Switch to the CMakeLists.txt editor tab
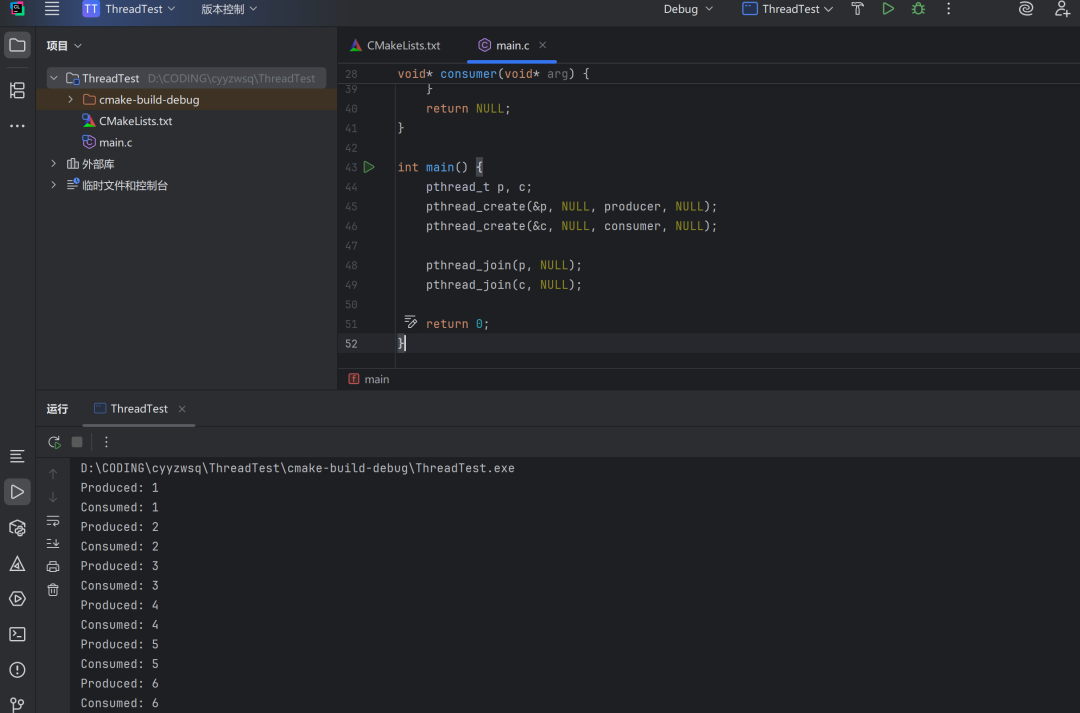This screenshot has width=1080, height=713. [x=395, y=45]
